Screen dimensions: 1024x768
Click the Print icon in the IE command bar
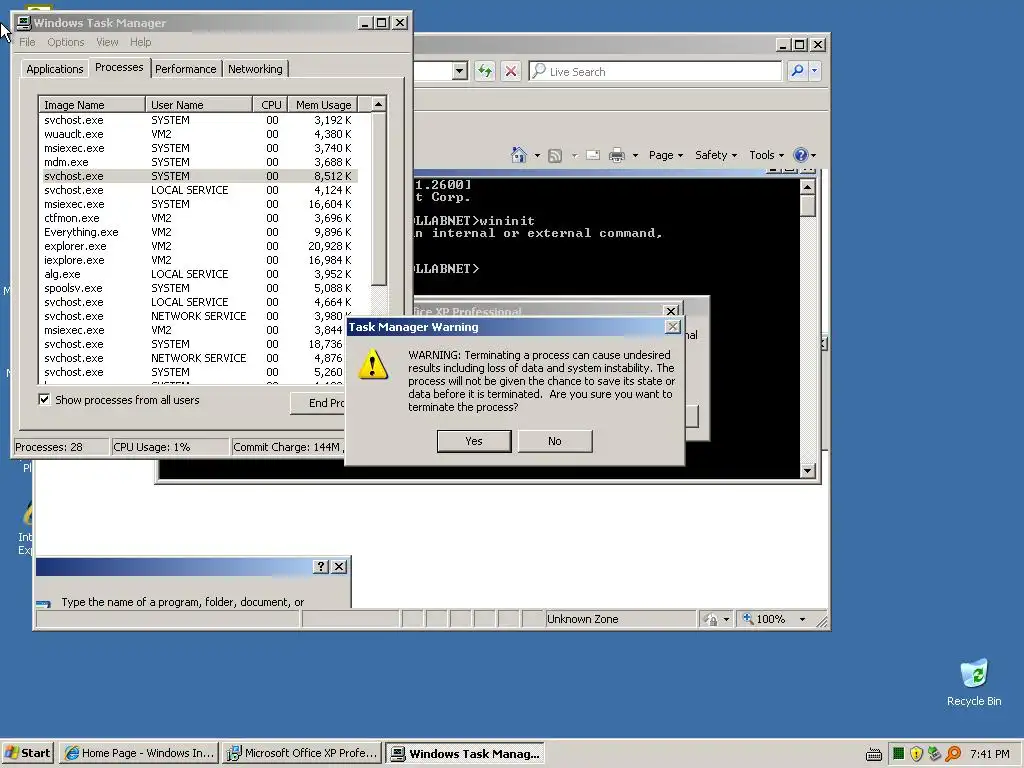[616, 155]
